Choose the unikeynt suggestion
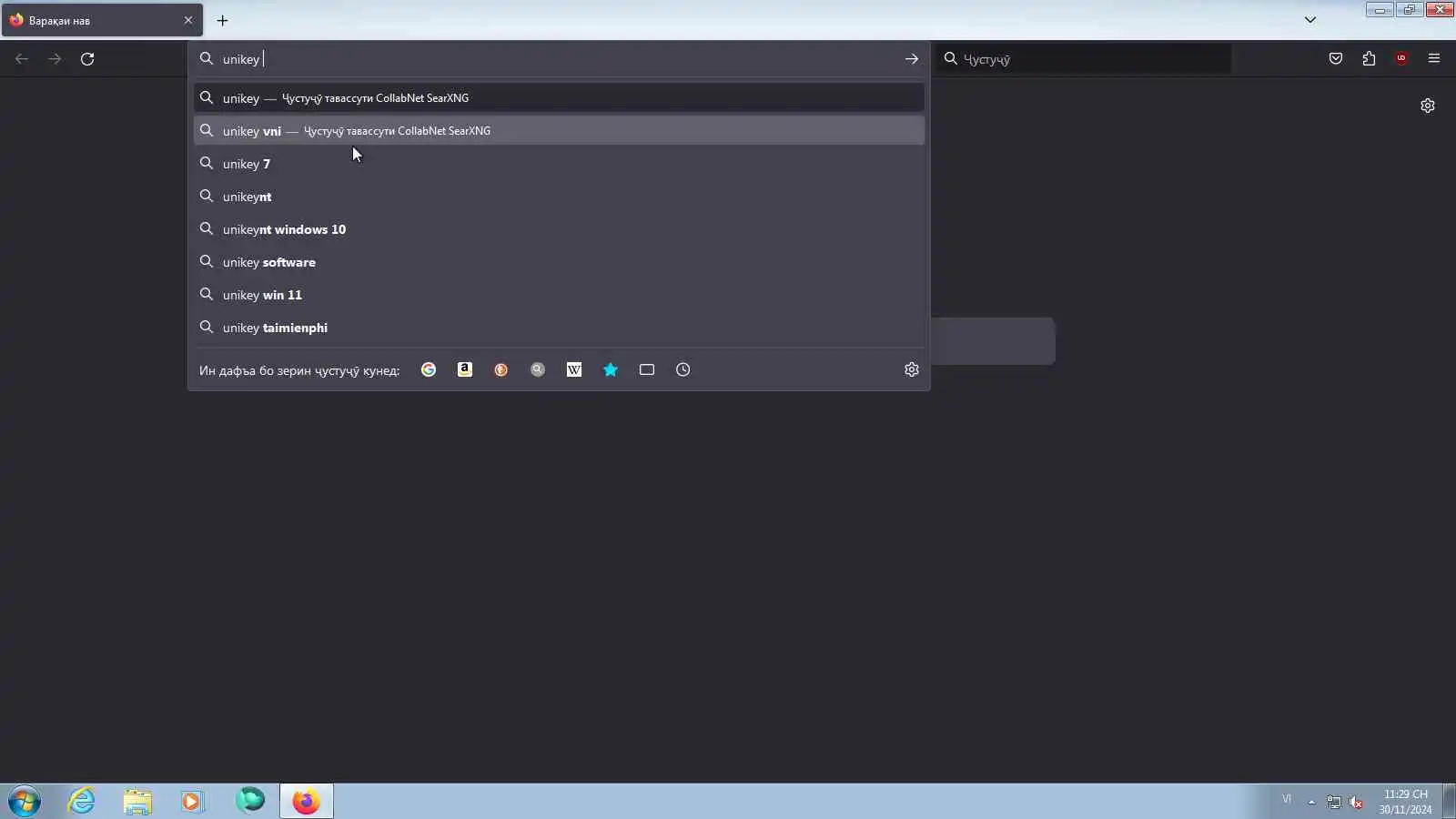The image size is (1456, 819). [559, 197]
